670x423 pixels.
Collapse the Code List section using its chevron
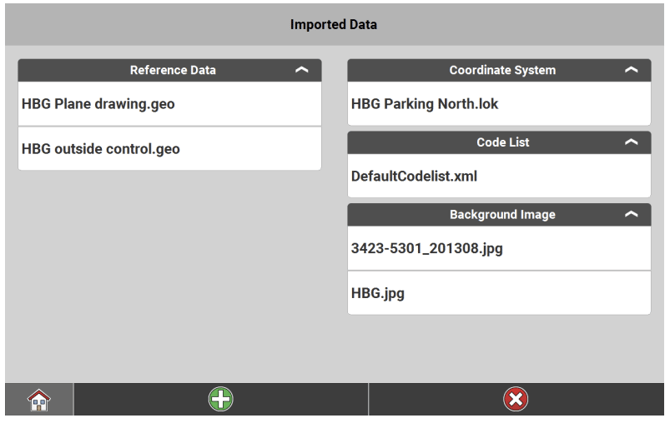pos(630,143)
